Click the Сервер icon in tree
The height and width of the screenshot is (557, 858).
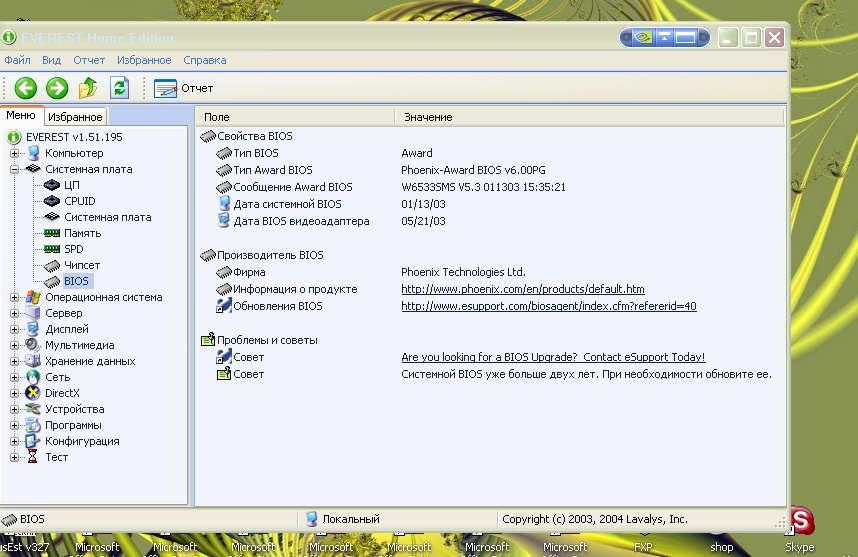point(33,313)
